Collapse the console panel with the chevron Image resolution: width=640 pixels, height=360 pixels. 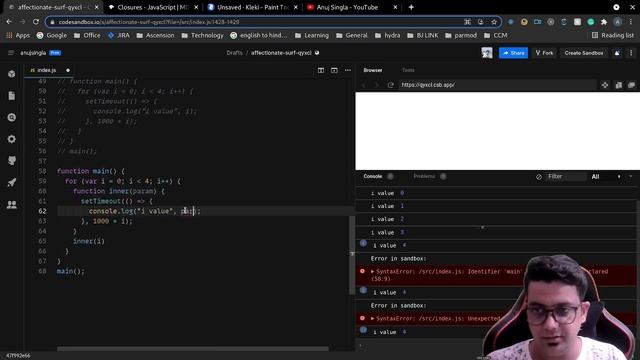click(631, 176)
